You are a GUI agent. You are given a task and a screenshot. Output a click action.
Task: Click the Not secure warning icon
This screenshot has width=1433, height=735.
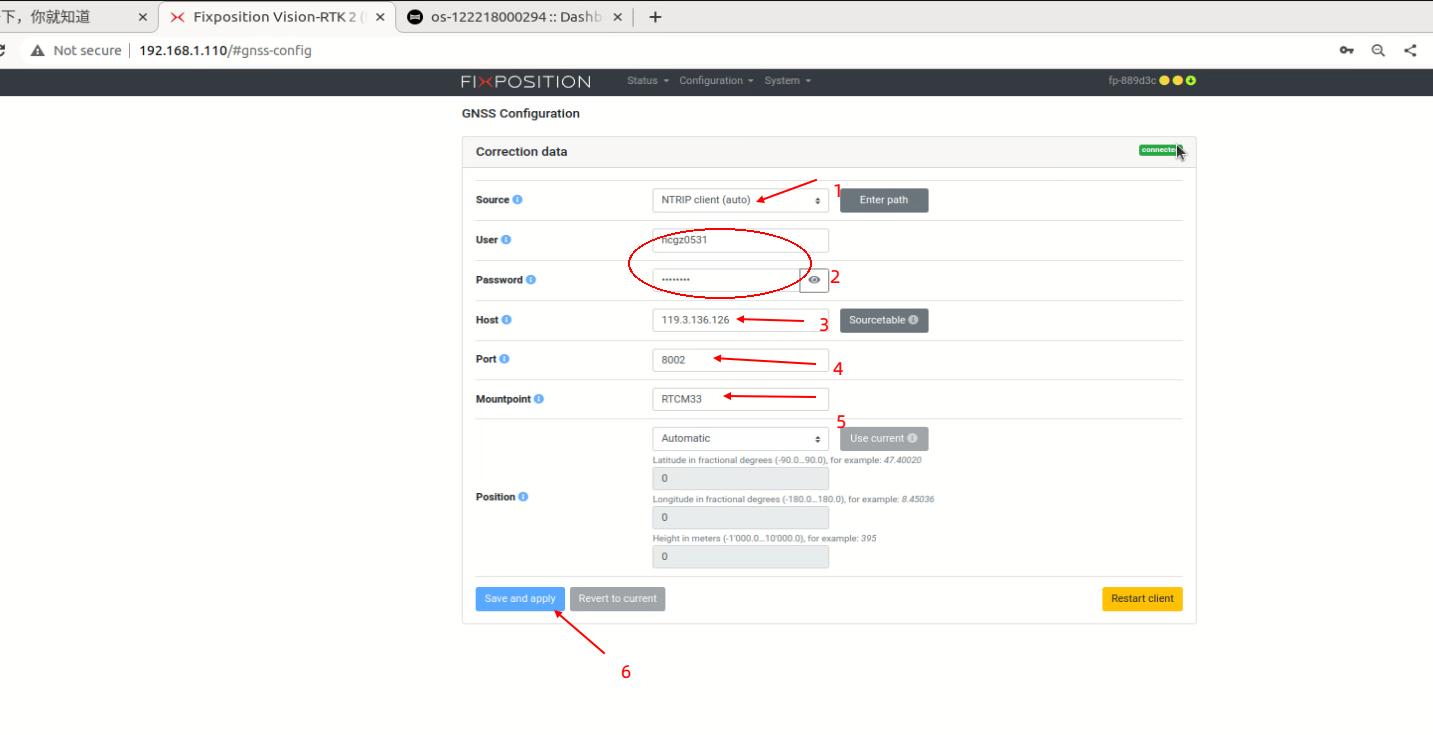[x=38, y=51]
